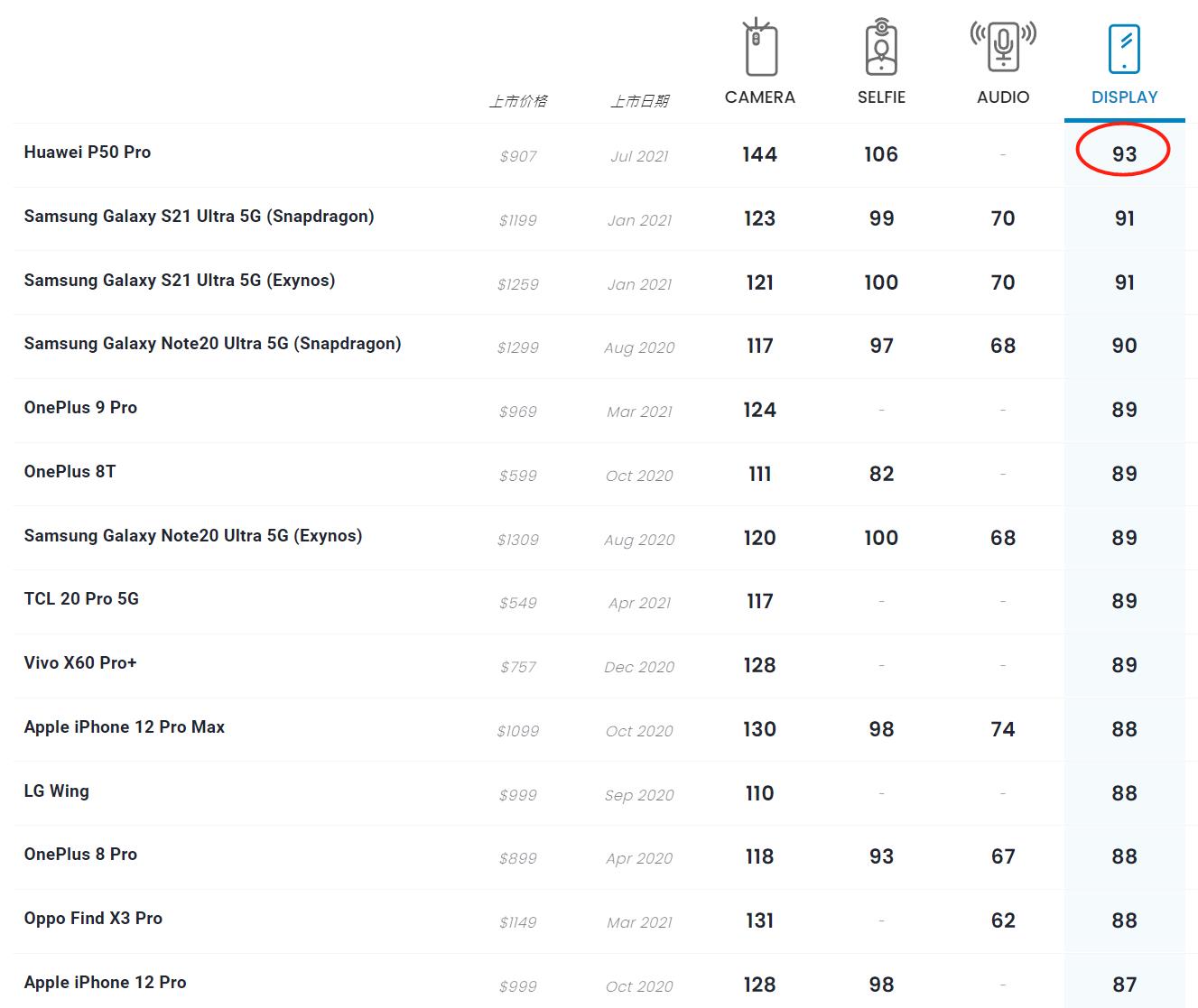Click audio score 67
The width and height of the screenshot is (1198, 1008).
[x=1003, y=856]
